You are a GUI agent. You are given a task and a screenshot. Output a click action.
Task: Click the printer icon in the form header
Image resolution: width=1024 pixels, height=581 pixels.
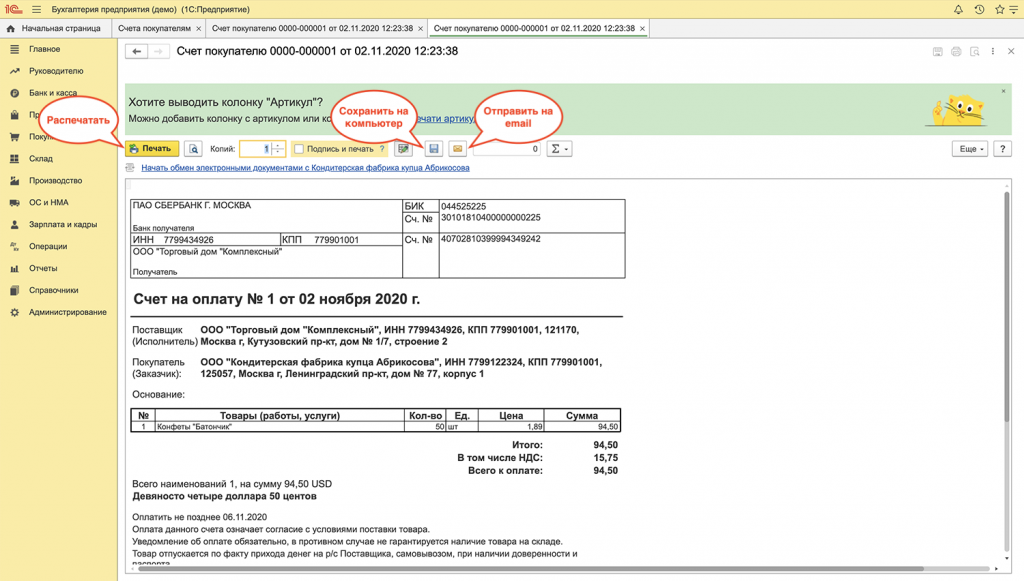(956, 51)
